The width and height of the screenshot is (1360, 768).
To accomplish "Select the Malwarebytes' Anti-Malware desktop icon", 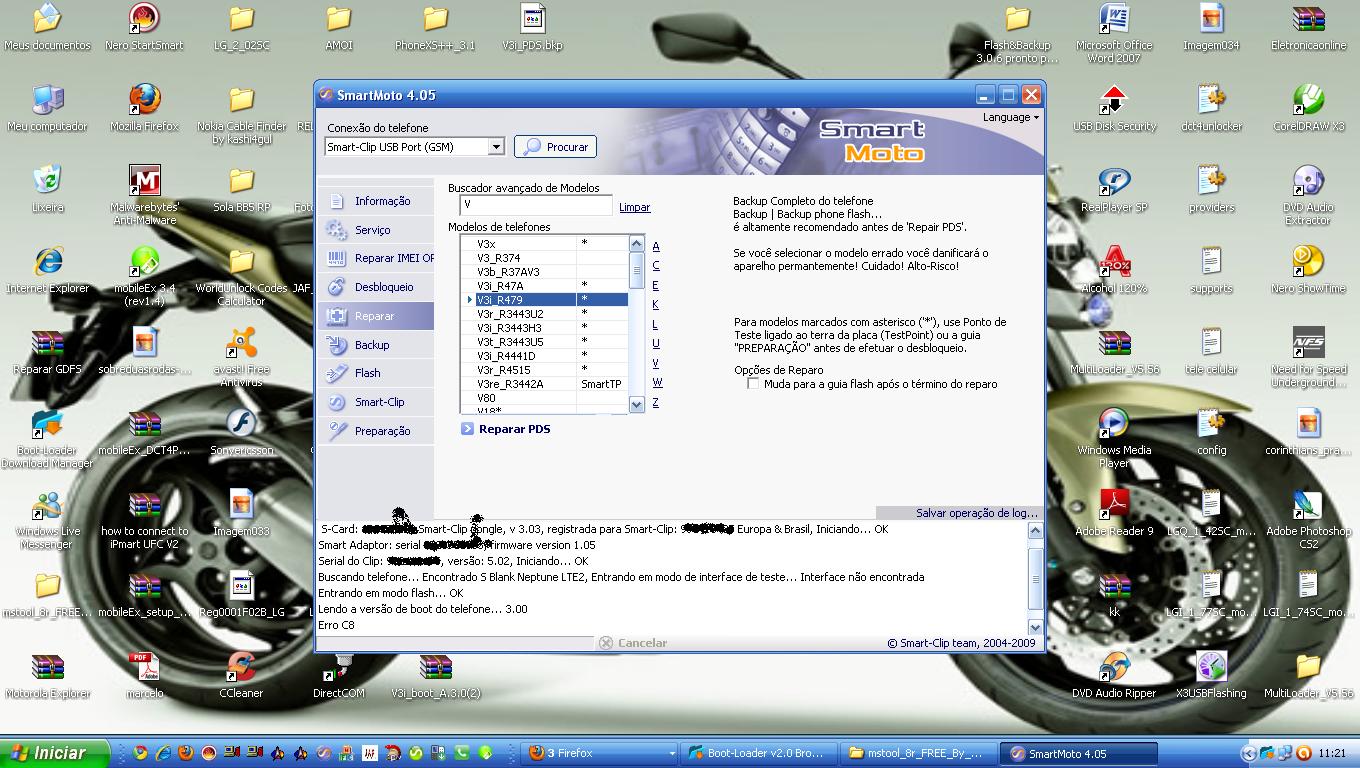I will pyautogui.click(x=145, y=195).
